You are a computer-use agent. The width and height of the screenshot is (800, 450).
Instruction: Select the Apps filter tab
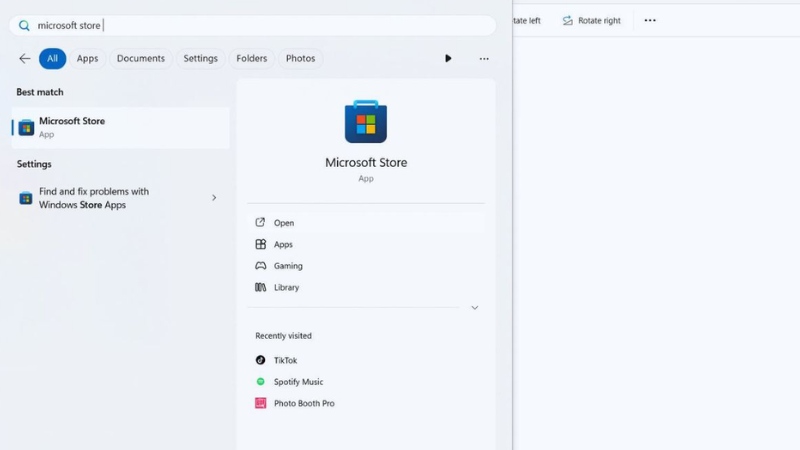click(88, 59)
